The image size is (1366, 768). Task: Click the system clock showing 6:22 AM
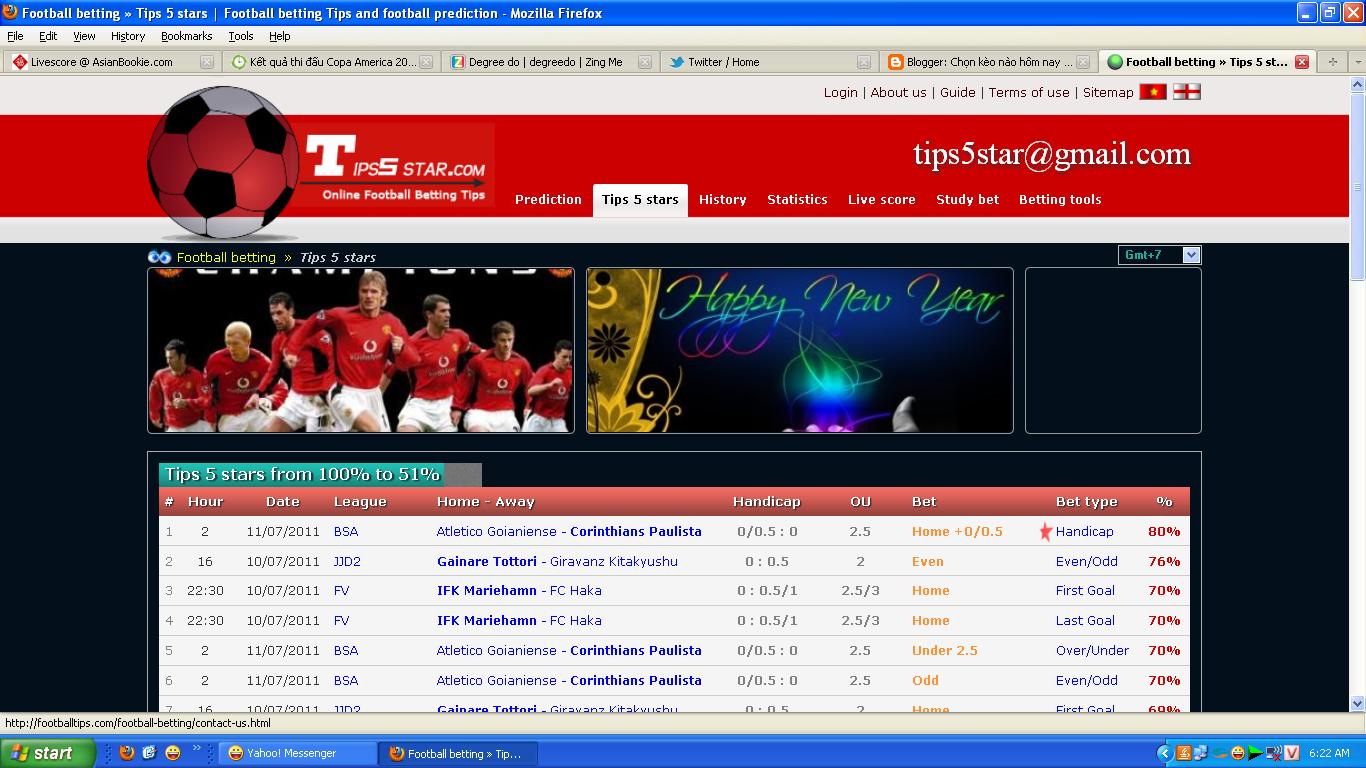1329,753
